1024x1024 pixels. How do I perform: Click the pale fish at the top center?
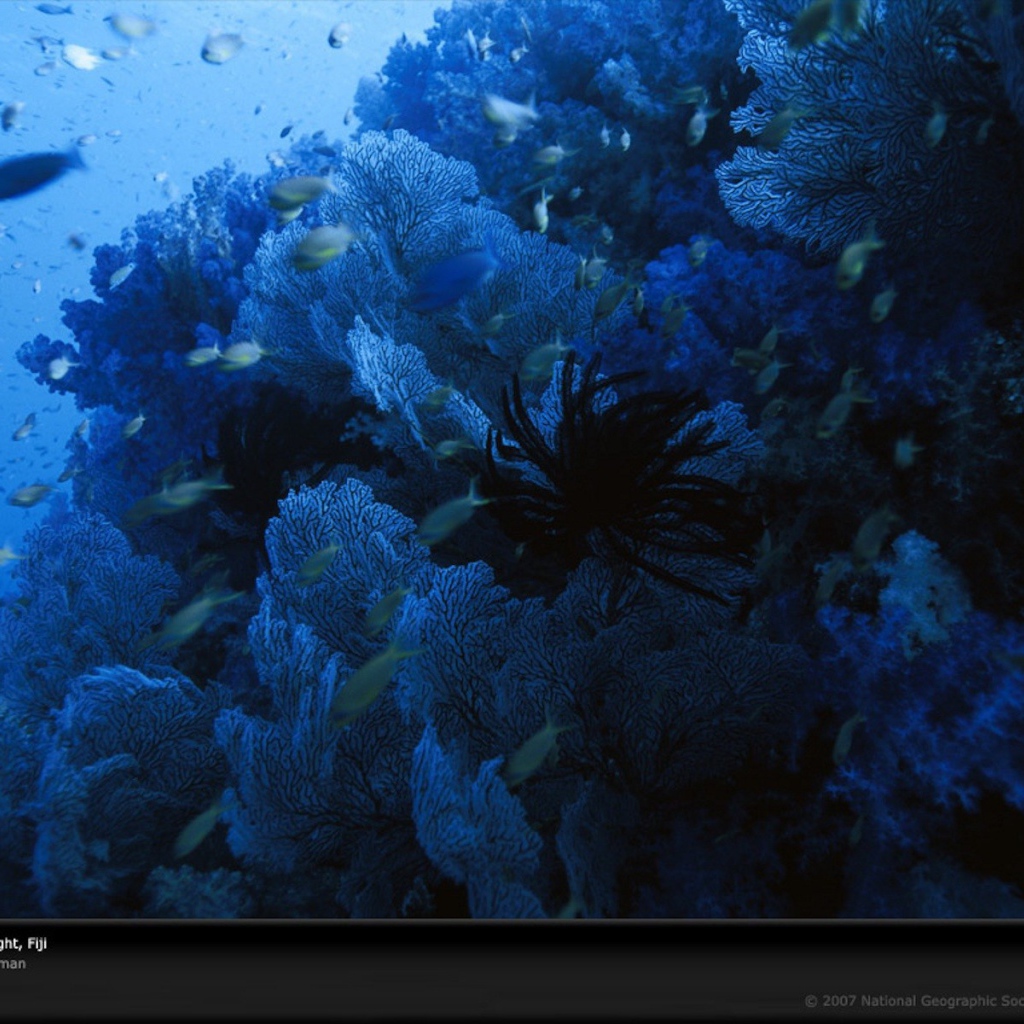tap(508, 113)
